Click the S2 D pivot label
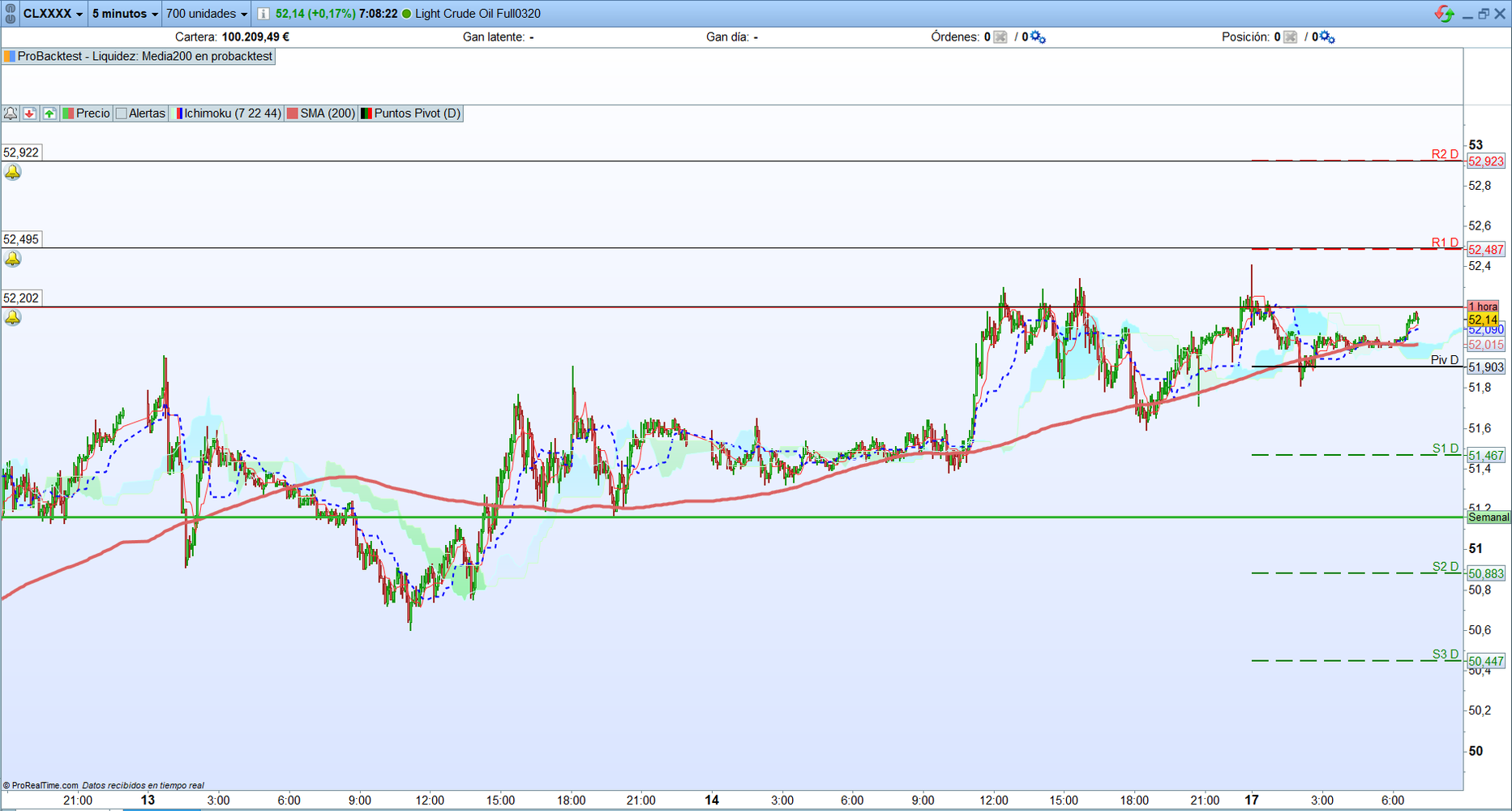This screenshot has height=811, width=1512. [1445, 567]
